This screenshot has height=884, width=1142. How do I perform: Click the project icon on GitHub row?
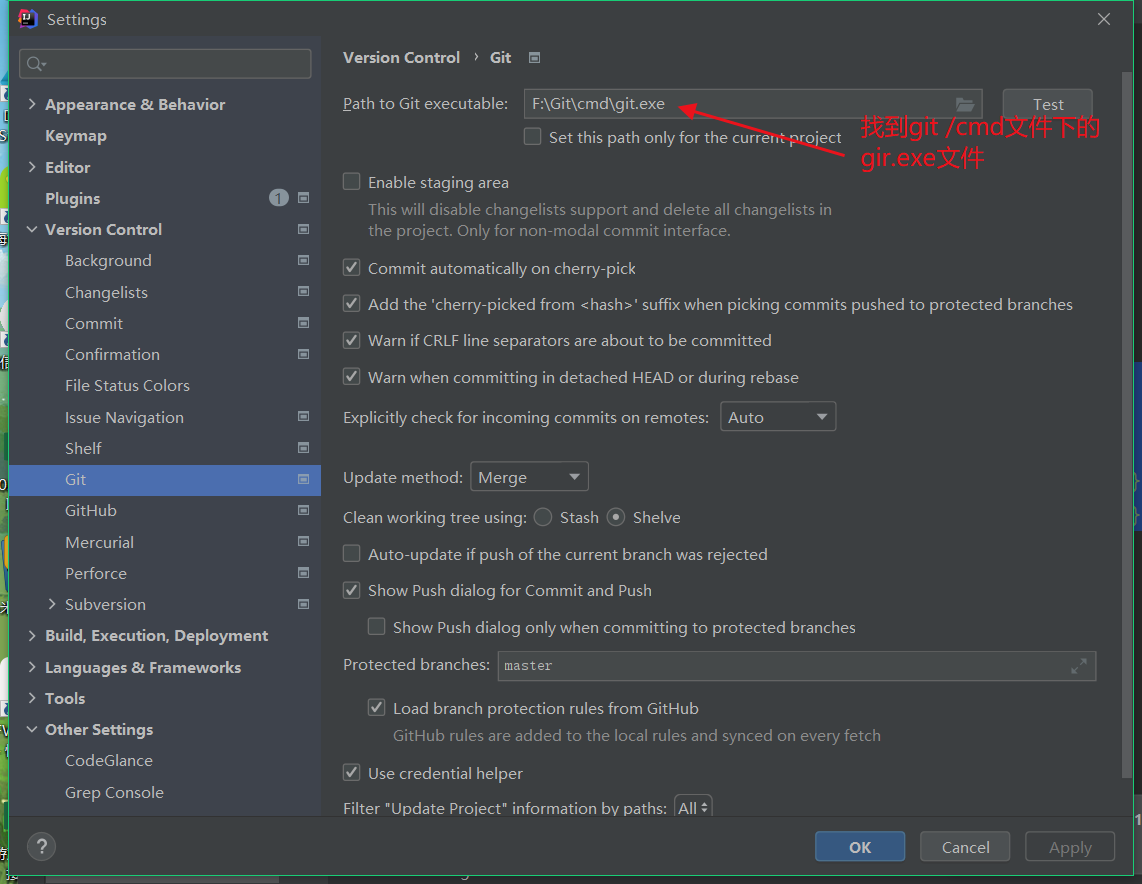(304, 510)
